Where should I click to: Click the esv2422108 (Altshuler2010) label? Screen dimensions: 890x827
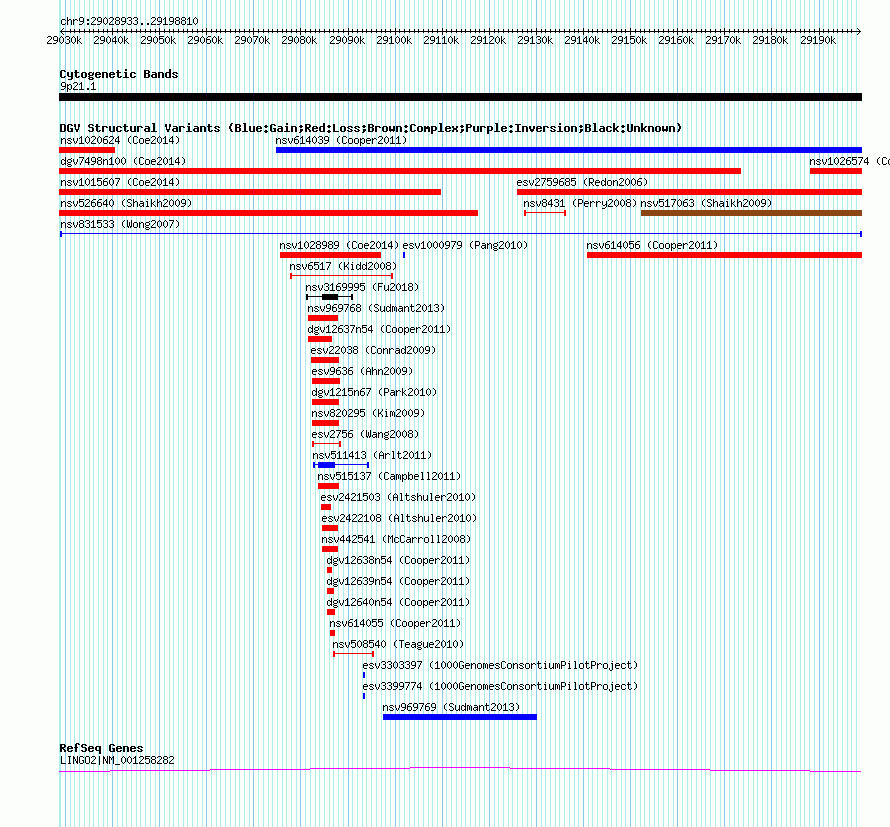click(x=399, y=518)
